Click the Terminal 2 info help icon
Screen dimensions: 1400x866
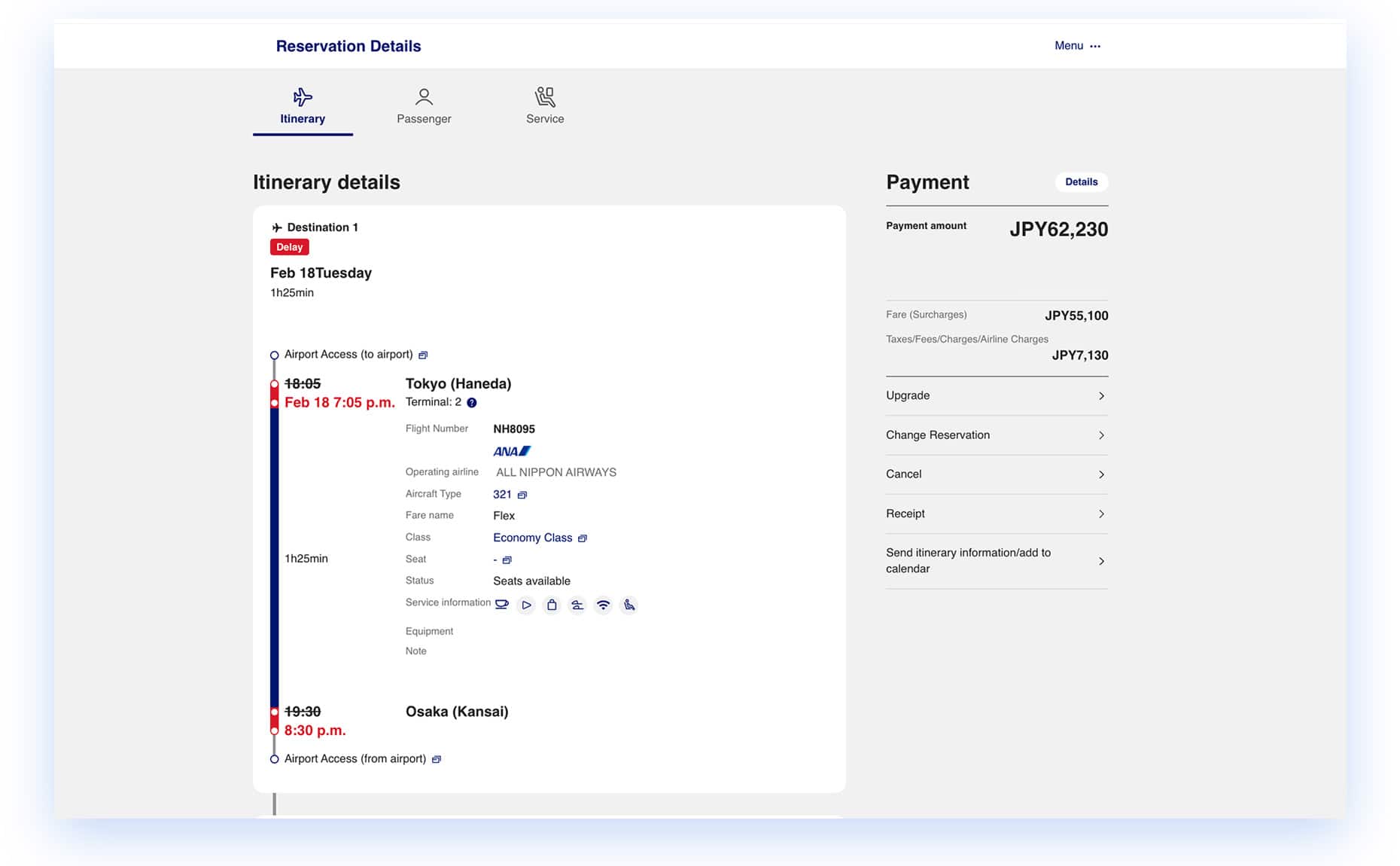tap(472, 403)
